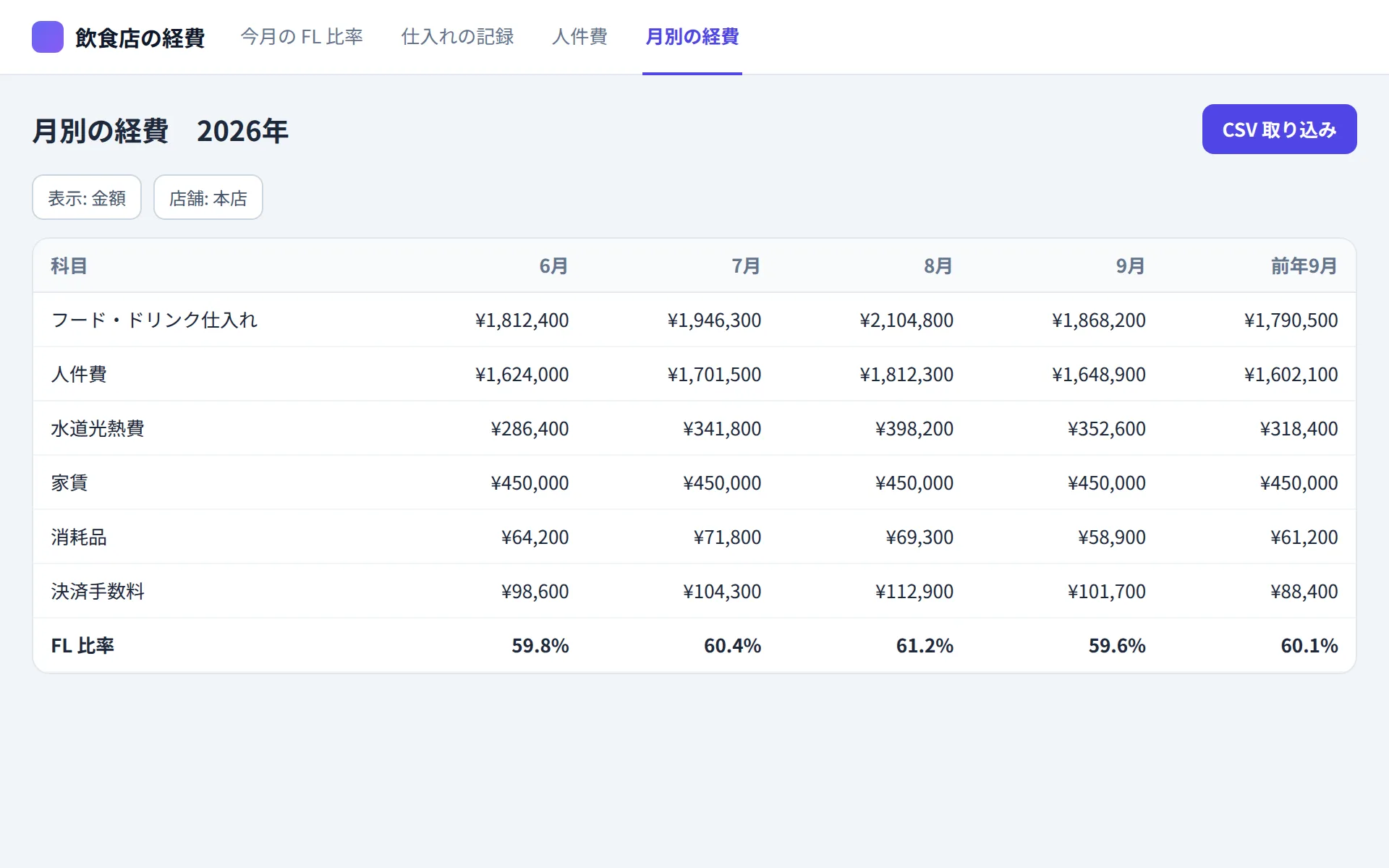
Task: Click the ¥1,868,200 September purchases cell
Action: pyautogui.click(x=1099, y=320)
